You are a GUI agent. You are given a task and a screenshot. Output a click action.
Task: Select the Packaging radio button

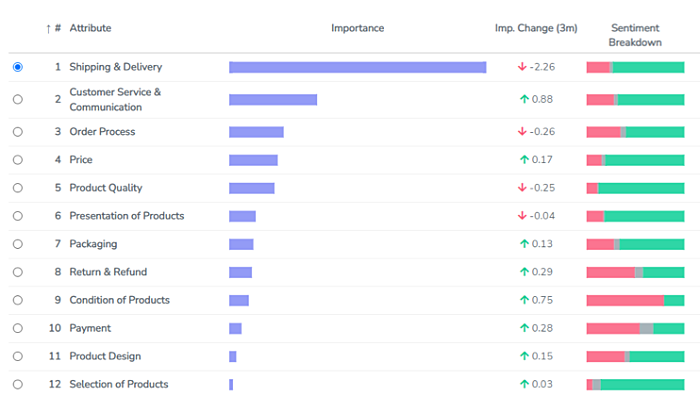[18, 244]
